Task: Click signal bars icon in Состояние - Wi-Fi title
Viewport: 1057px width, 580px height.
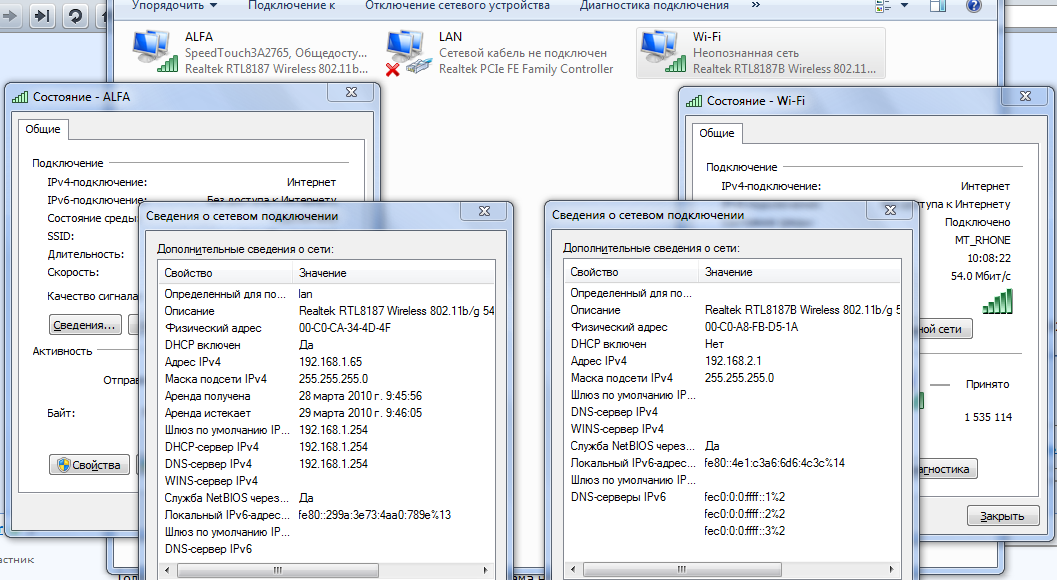Action: point(694,101)
